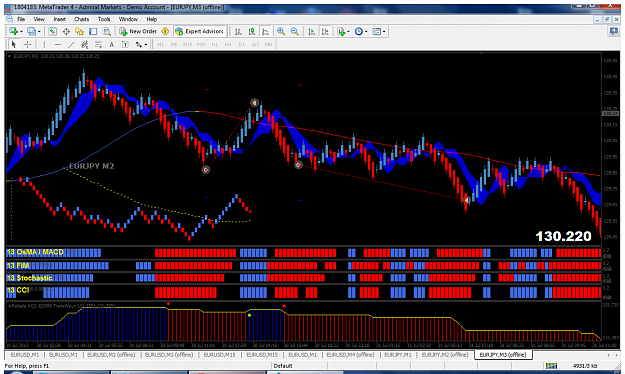625x374 pixels.
Task: Draw a vertical line tool
Action: (44, 44)
